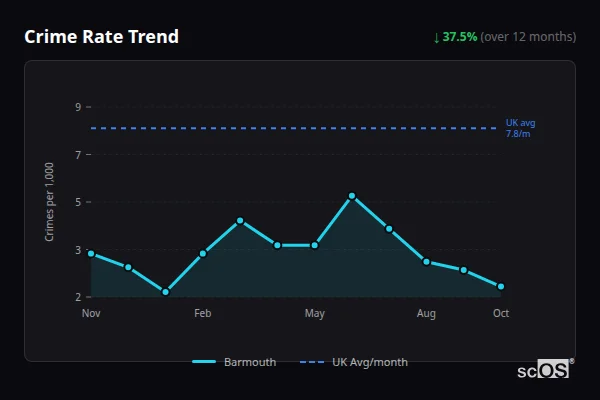Screen dimensions: 600x400
Task: Click the lowest data point near 2
Action: pyautogui.click(x=165, y=292)
